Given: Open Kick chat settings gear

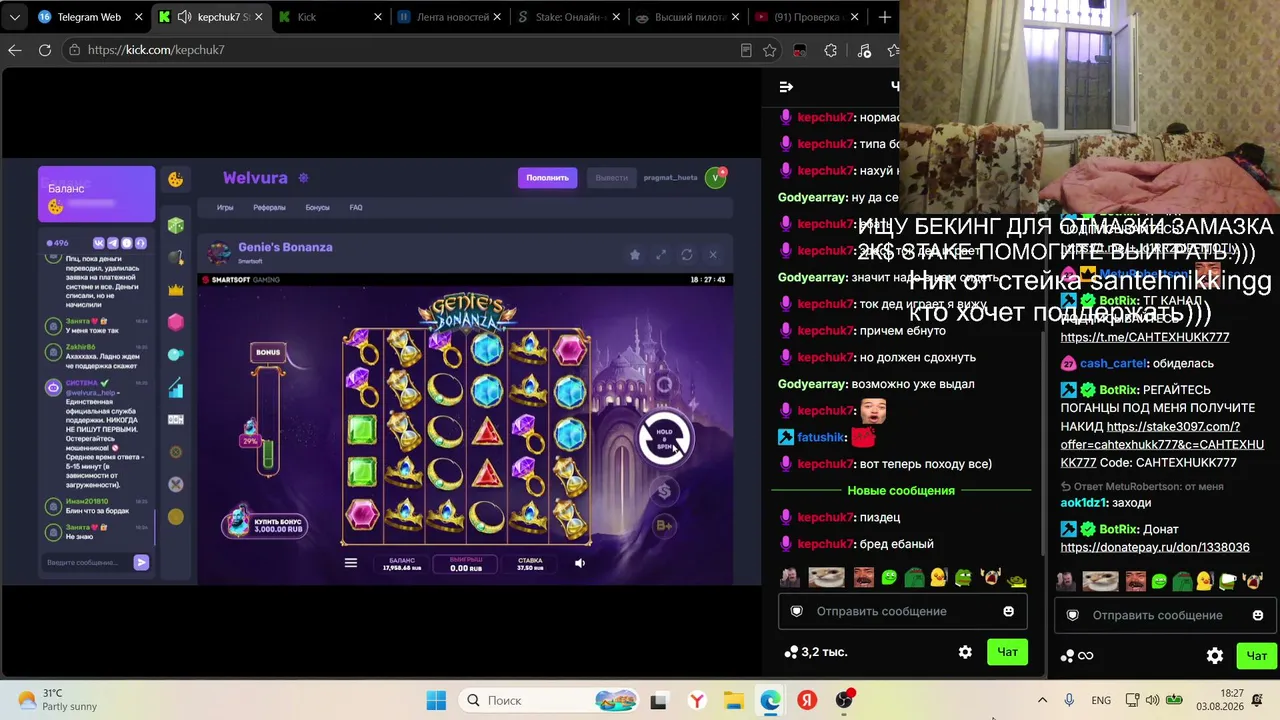Looking at the screenshot, I should pos(965,652).
